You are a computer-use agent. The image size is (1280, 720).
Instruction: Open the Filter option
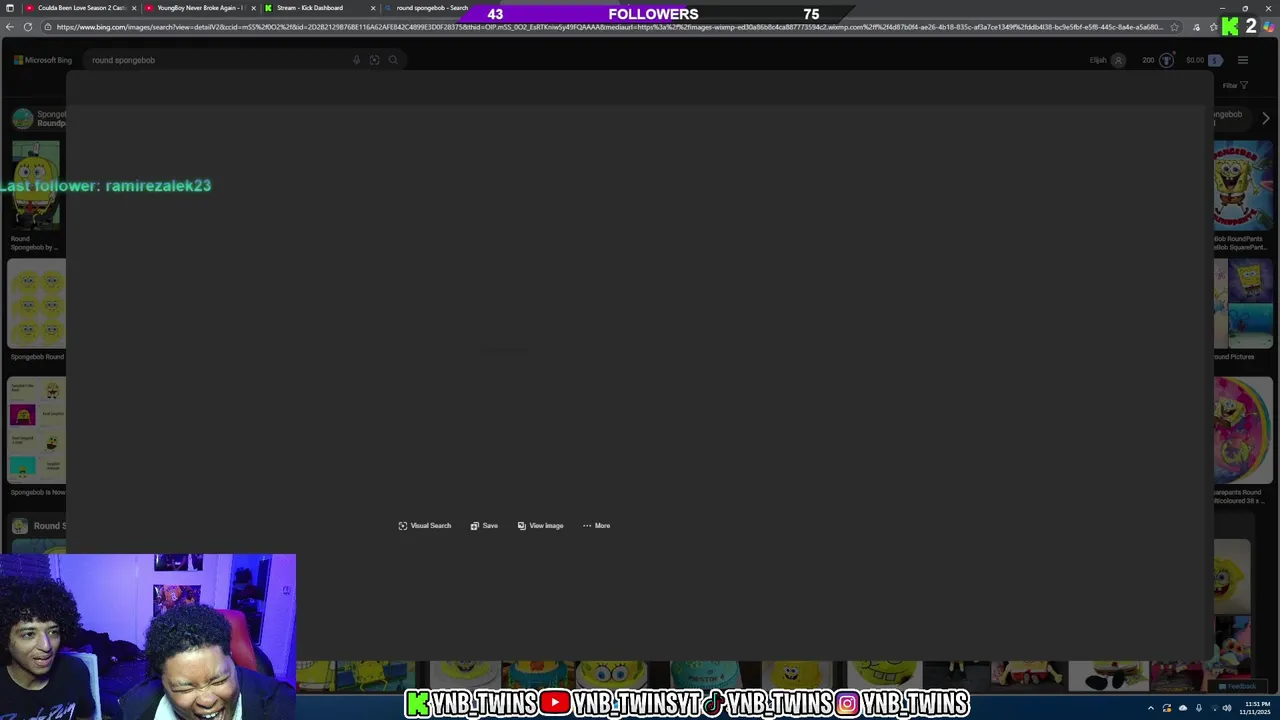click(x=1235, y=85)
